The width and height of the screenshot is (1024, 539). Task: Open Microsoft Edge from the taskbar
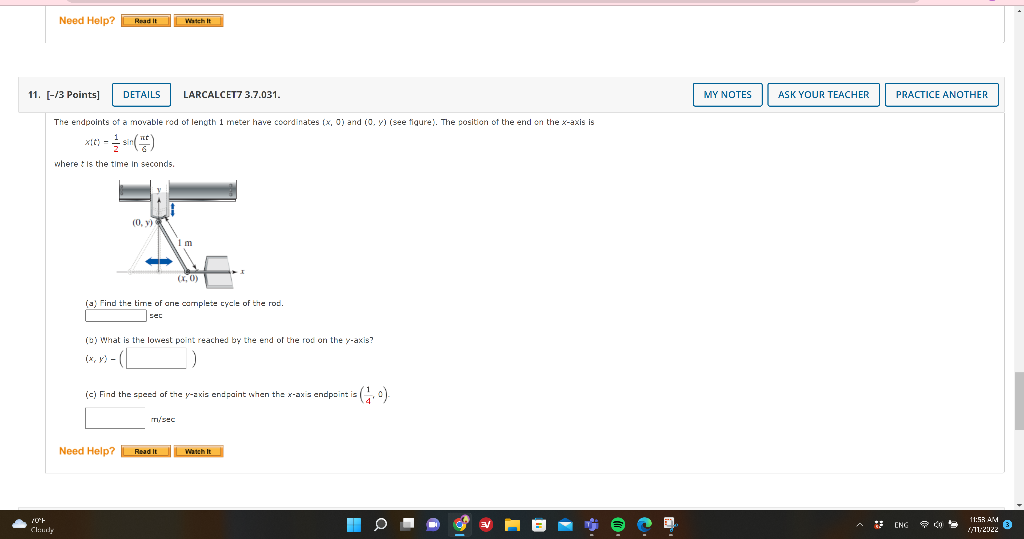tap(644, 525)
